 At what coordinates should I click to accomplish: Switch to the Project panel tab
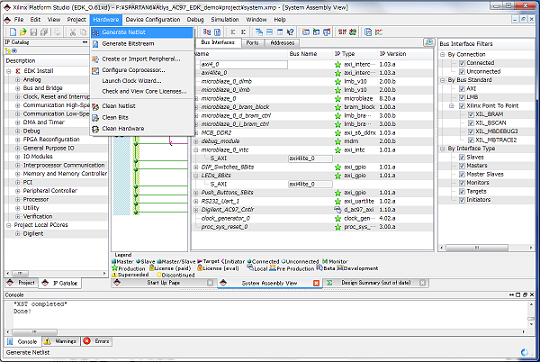[21, 283]
